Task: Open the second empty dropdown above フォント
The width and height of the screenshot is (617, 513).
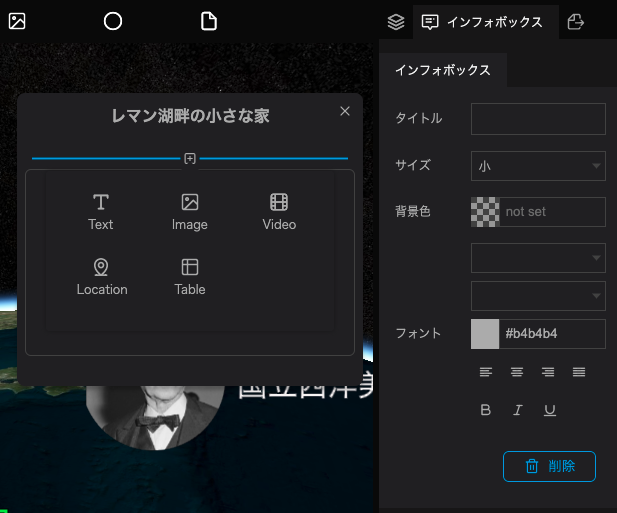Action: 538,296
